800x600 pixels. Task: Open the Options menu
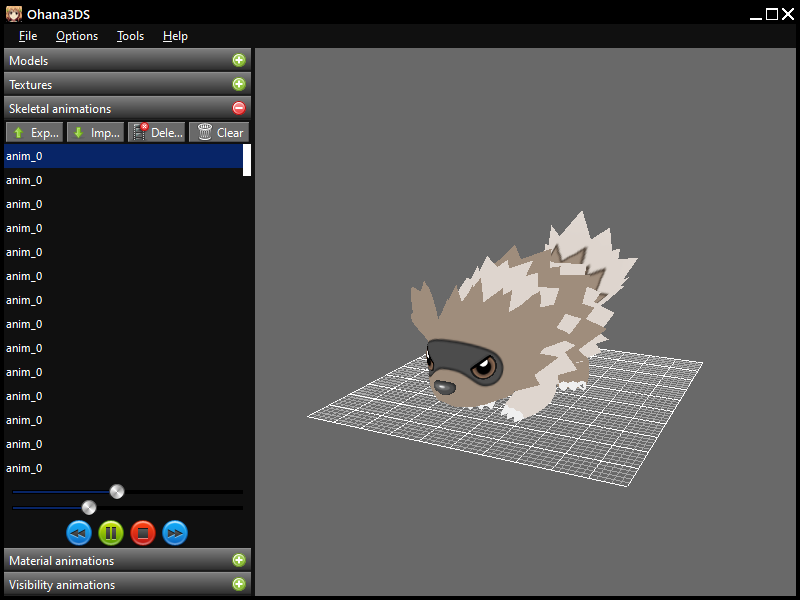(x=77, y=36)
